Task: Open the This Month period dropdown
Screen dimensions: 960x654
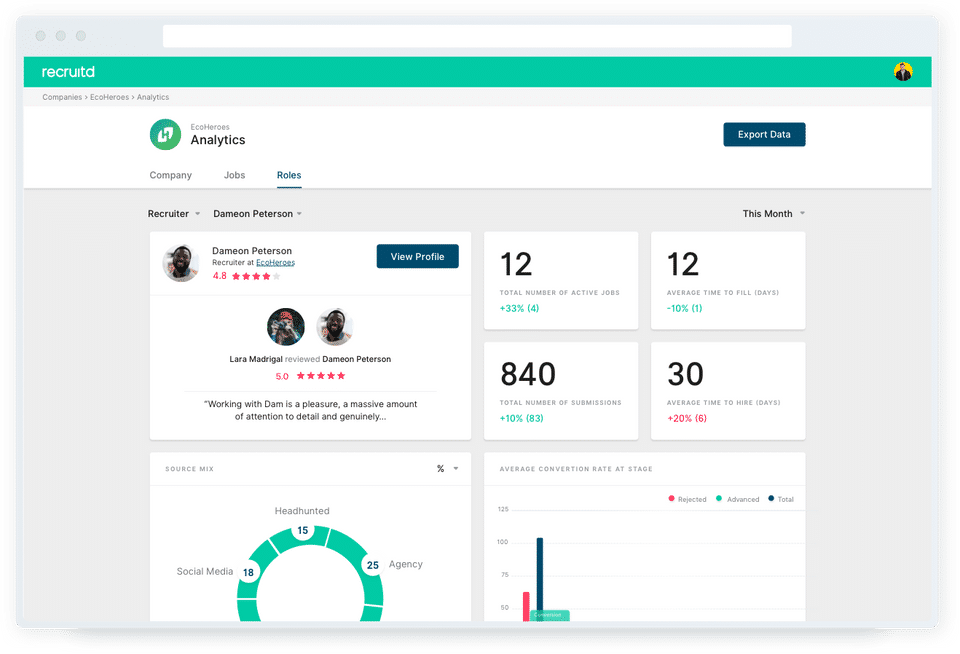Action: pos(774,214)
